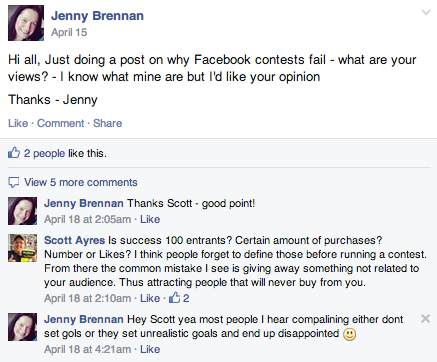Open the post options dropdown chevron
The image size is (437, 362).
tap(426, 13)
